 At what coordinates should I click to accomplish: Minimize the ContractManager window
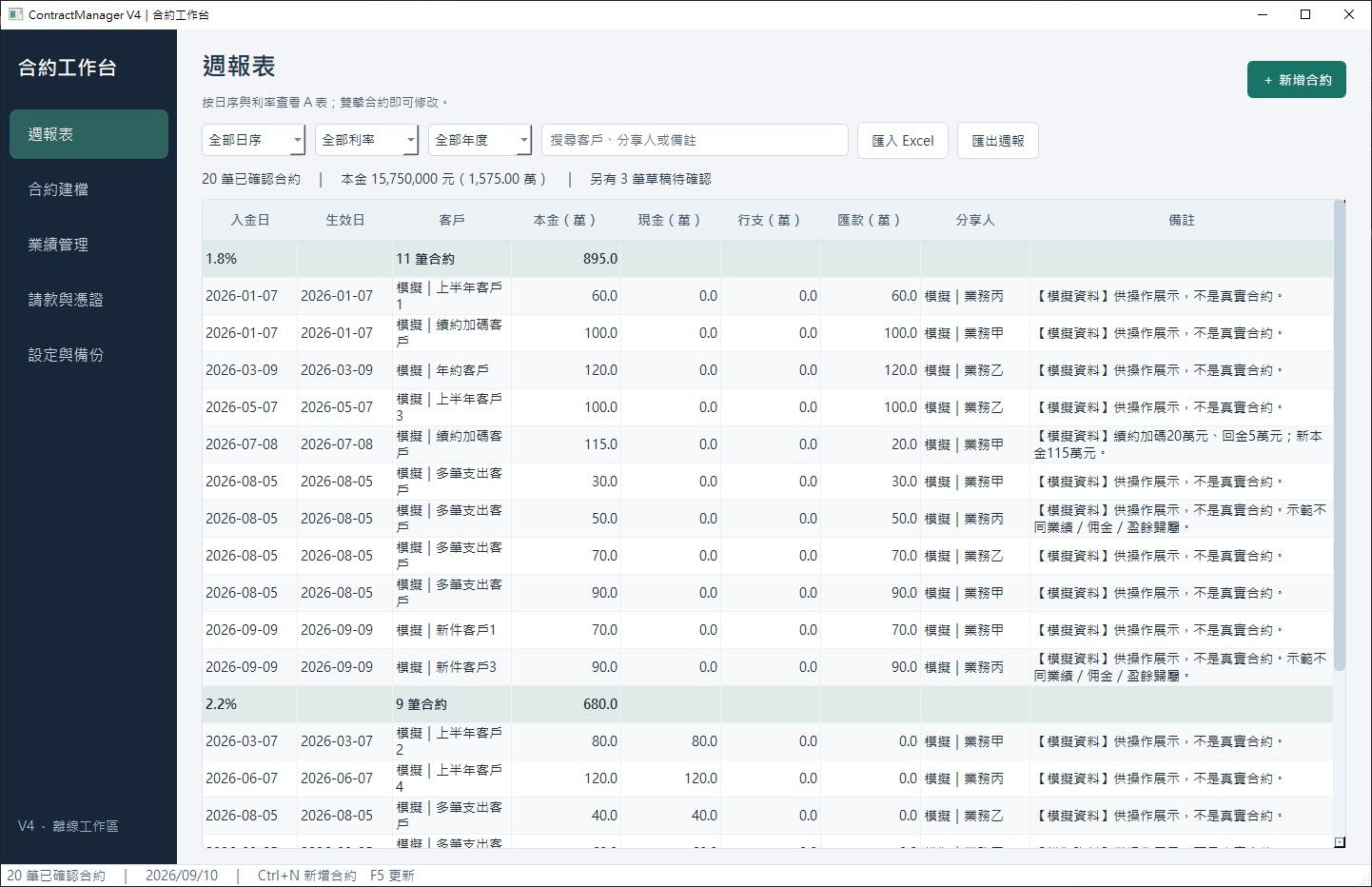click(x=1263, y=14)
